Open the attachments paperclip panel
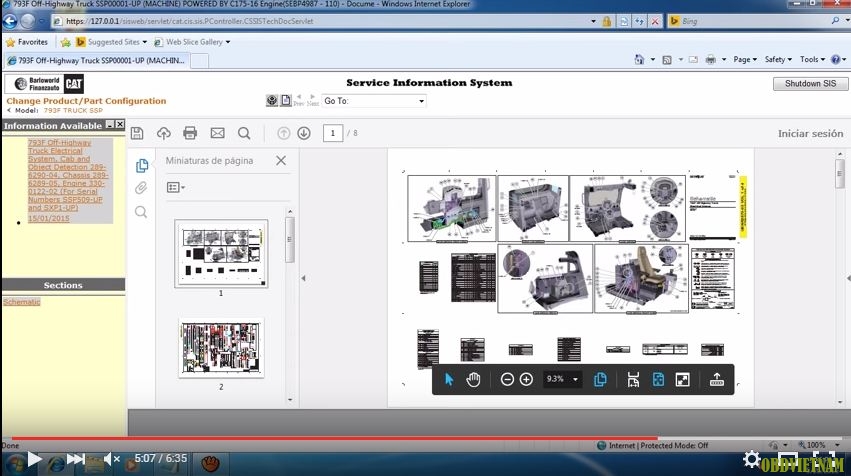This screenshot has width=851, height=476. pos(141,188)
